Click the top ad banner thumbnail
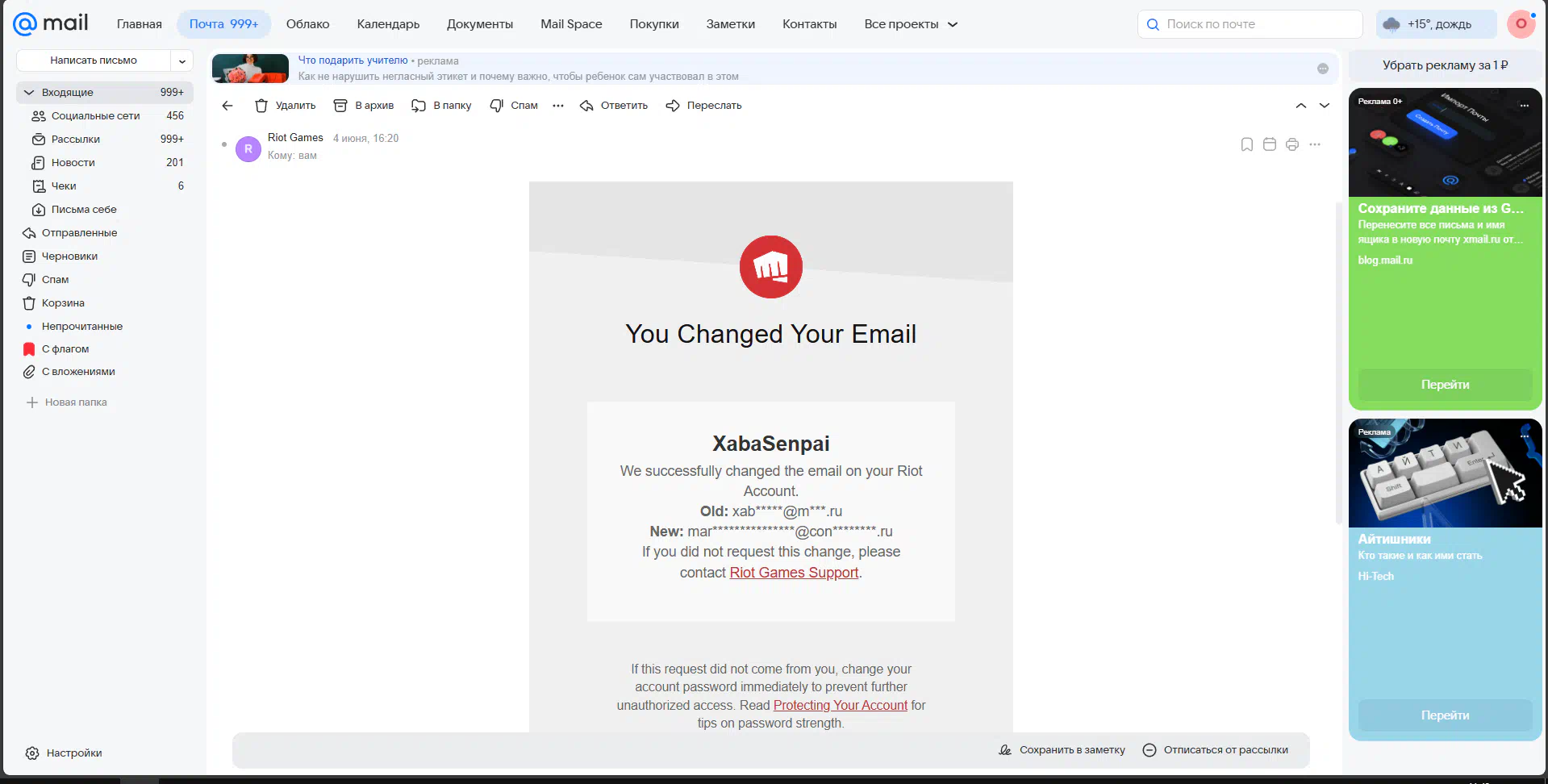Screen dimensions: 1548x784 click(x=250, y=69)
